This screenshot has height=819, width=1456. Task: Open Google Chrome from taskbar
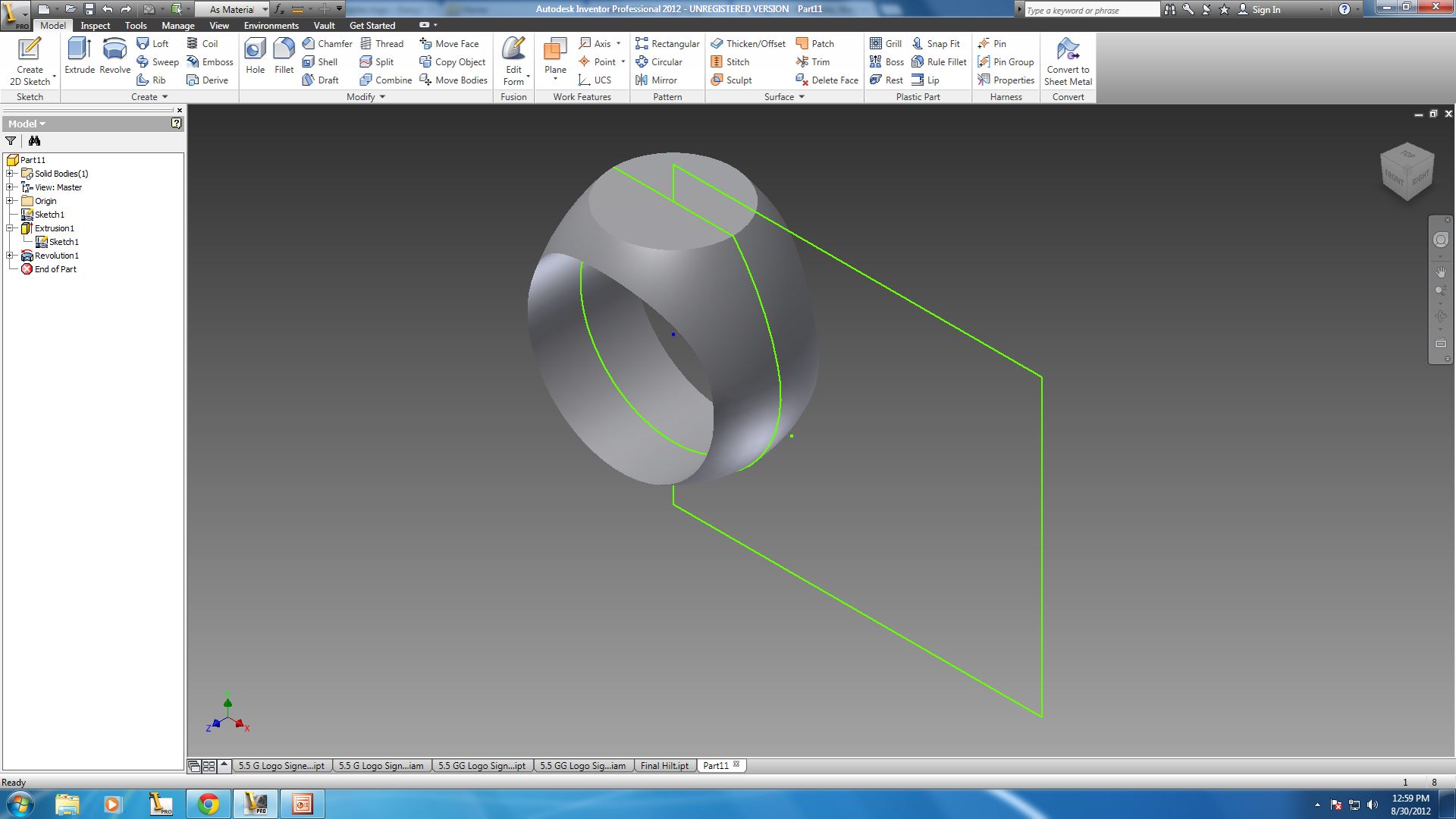click(209, 804)
